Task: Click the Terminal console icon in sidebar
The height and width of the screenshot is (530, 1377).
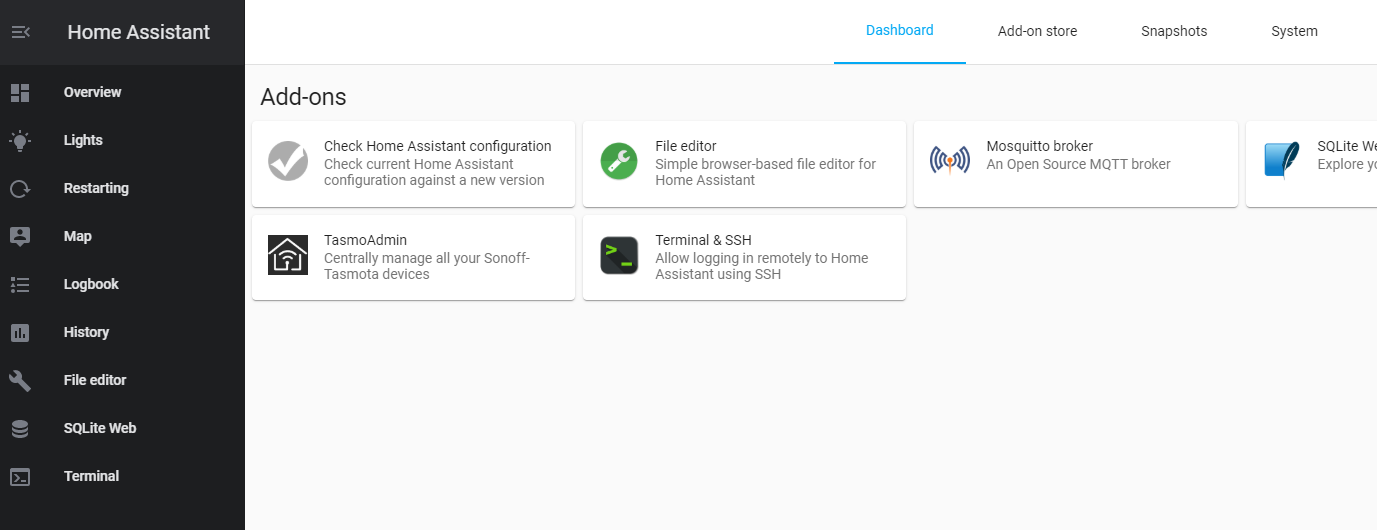Action: click(x=20, y=476)
